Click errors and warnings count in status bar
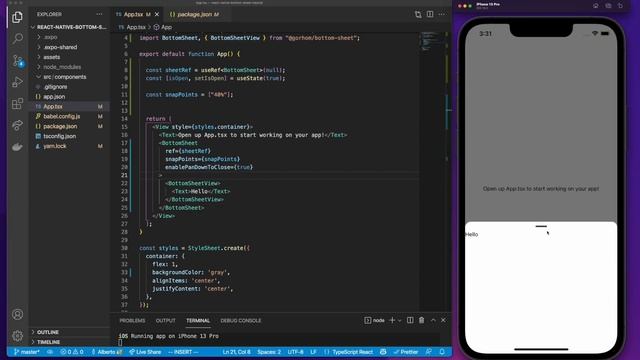 (72, 352)
